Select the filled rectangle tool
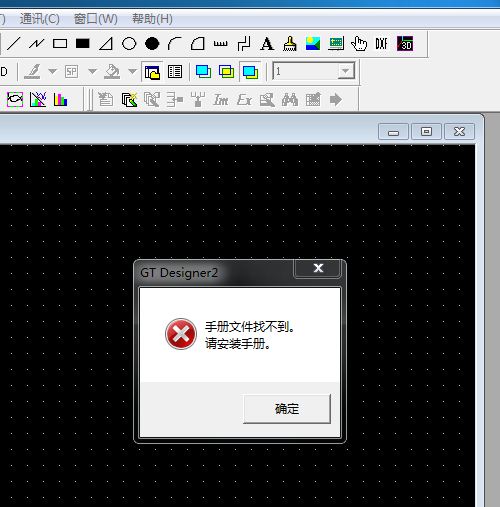This screenshot has height=507, width=500. [82, 44]
